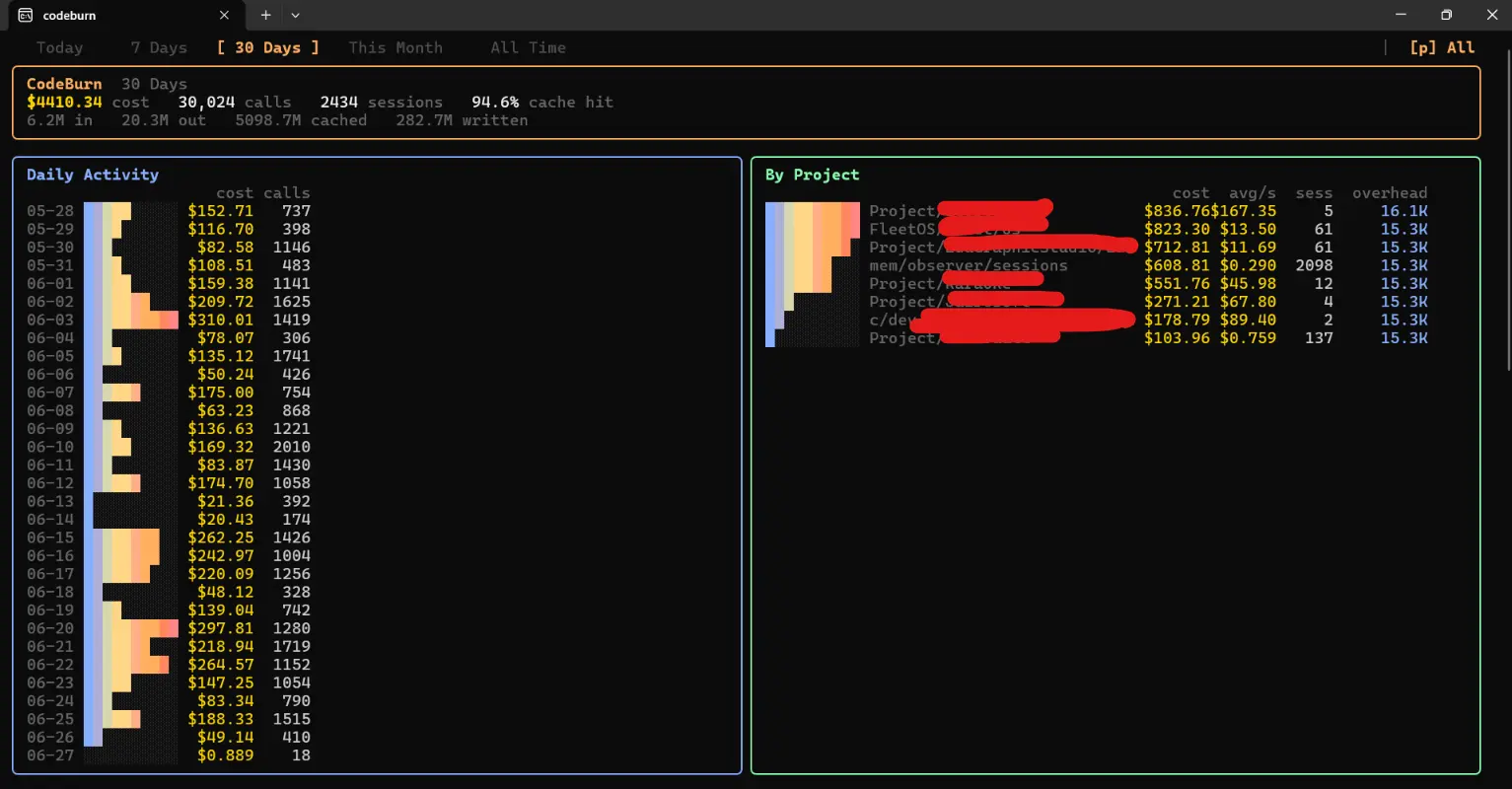This screenshot has height=789, width=1512.
Task: Click the $264.57 cost on 06-22
Action: [x=221, y=665]
